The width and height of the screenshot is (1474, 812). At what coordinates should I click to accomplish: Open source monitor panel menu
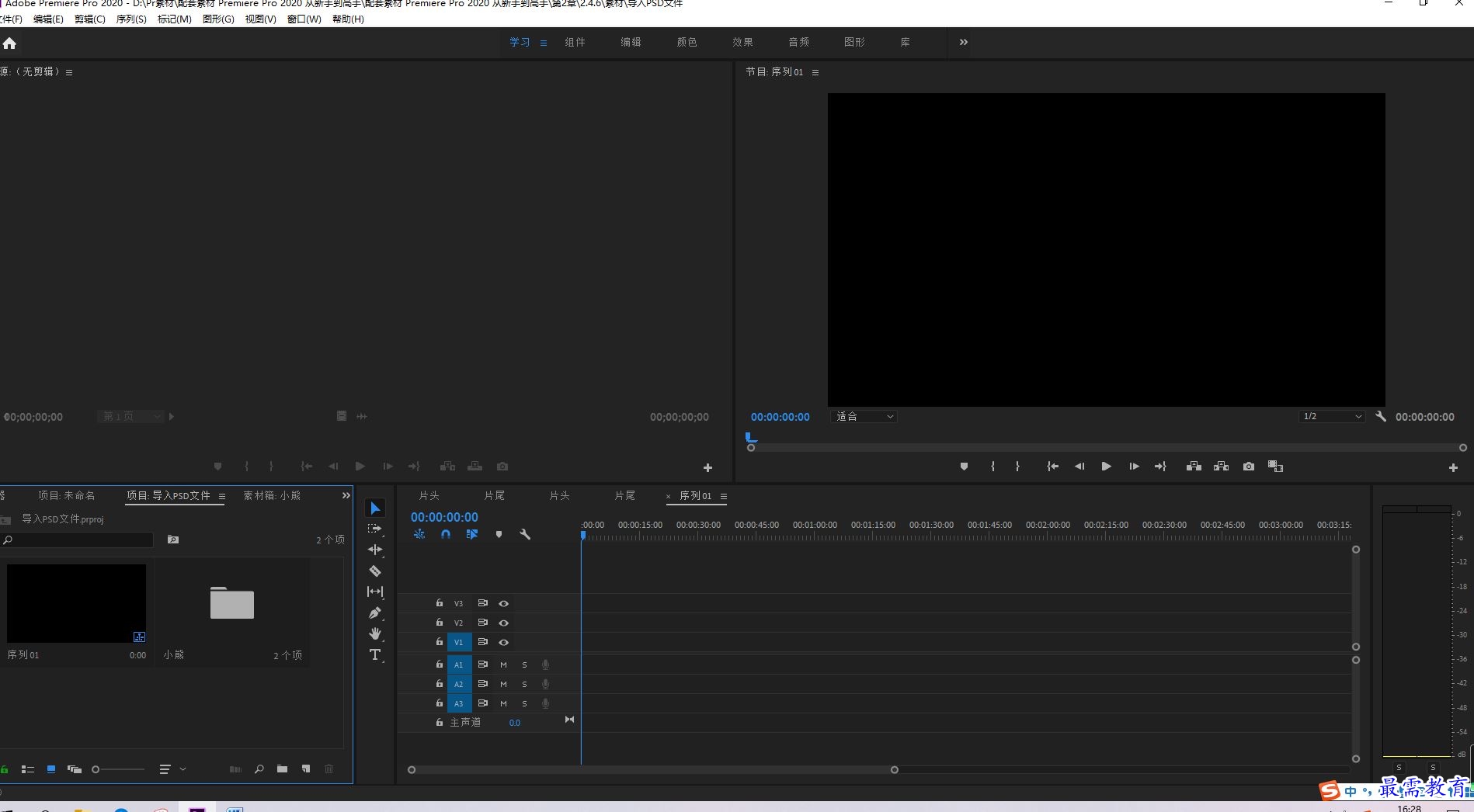pyautogui.click(x=69, y=72)
